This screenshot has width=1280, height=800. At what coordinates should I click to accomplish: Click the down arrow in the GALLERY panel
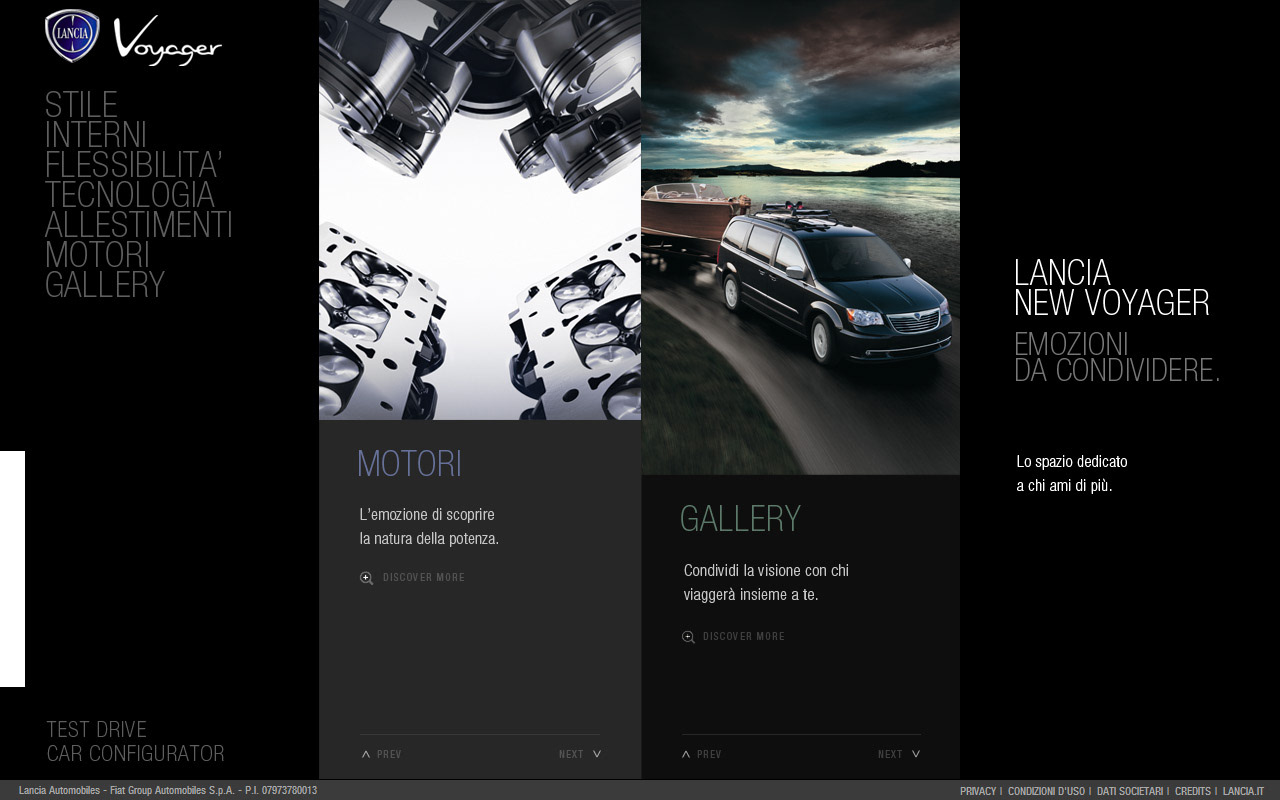(x=916, y=754)
